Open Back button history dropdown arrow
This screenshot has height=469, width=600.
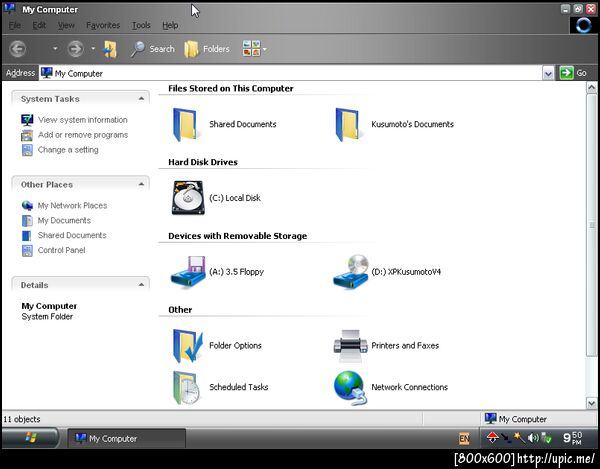55,49
